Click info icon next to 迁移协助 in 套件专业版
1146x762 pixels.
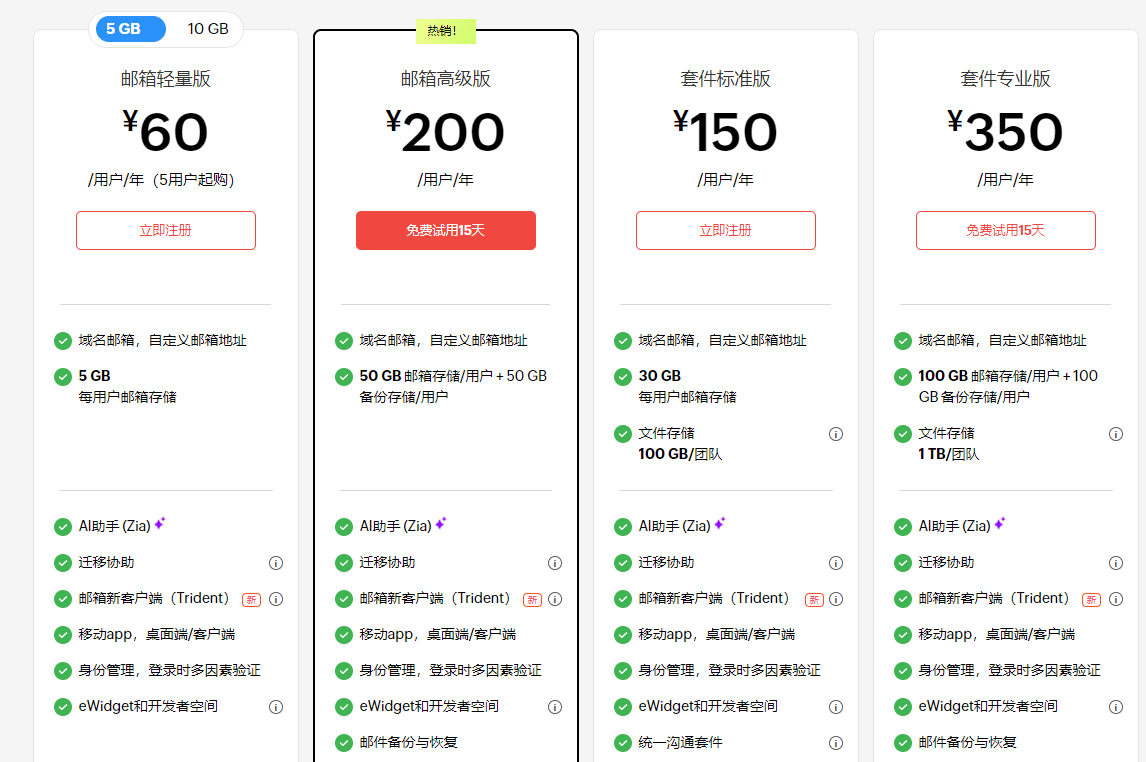(x=1115, y=563)
